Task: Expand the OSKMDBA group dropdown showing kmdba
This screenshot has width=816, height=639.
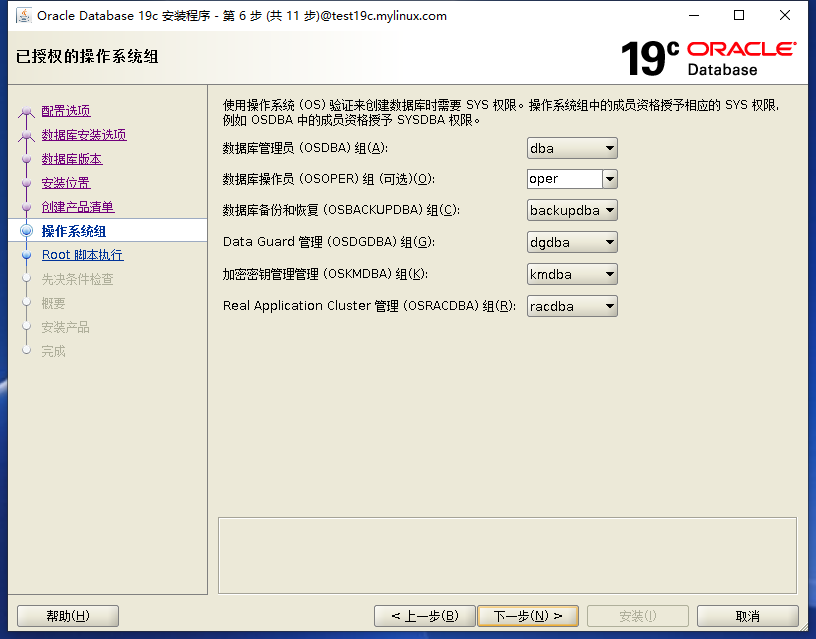Action: (572, 274)
